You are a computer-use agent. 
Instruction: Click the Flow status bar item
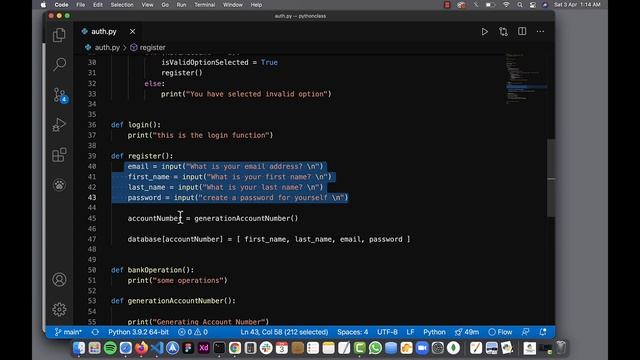(x=500, y=332)
